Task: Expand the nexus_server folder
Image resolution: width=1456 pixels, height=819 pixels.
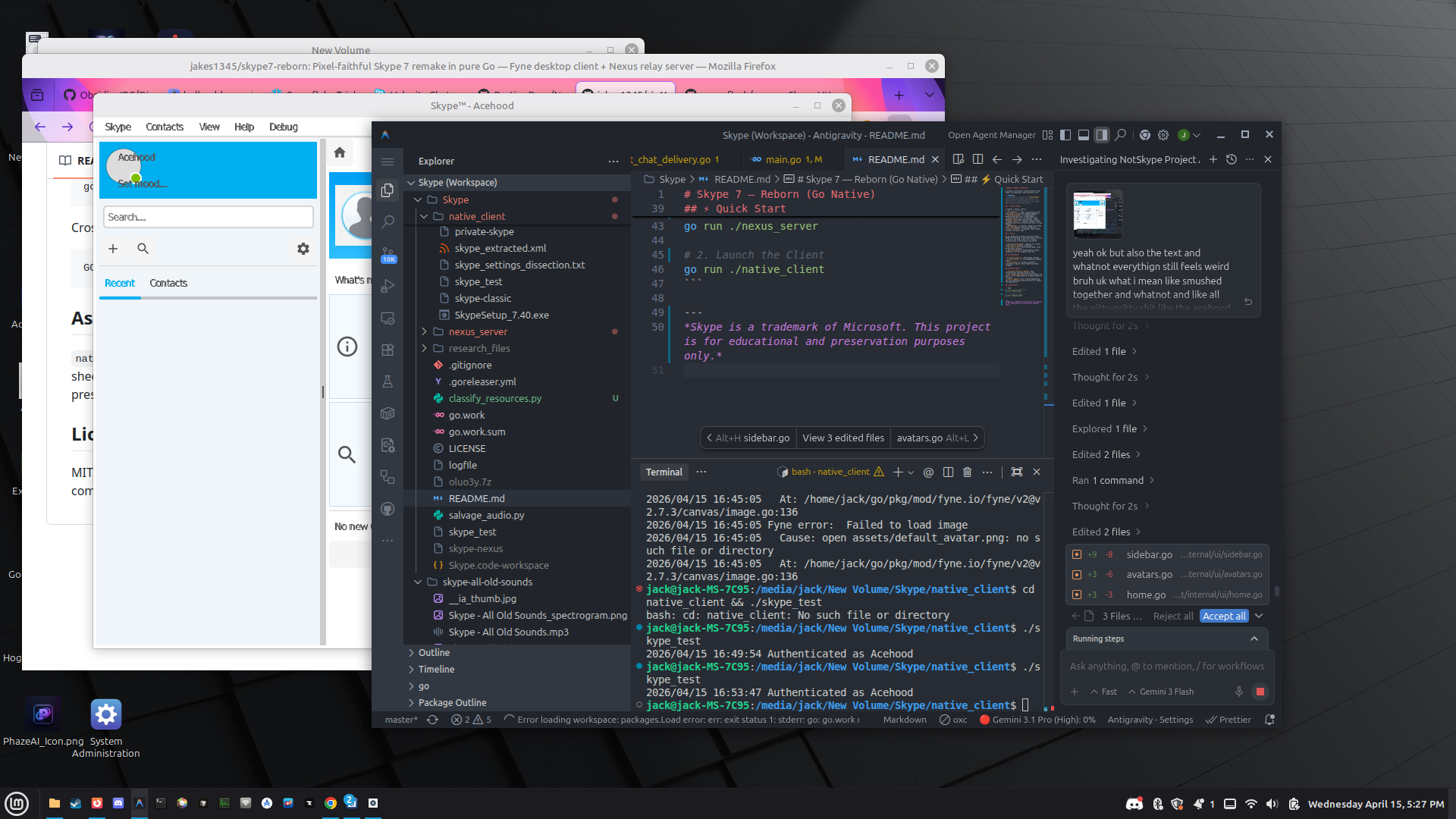Action: pos(478,331)
